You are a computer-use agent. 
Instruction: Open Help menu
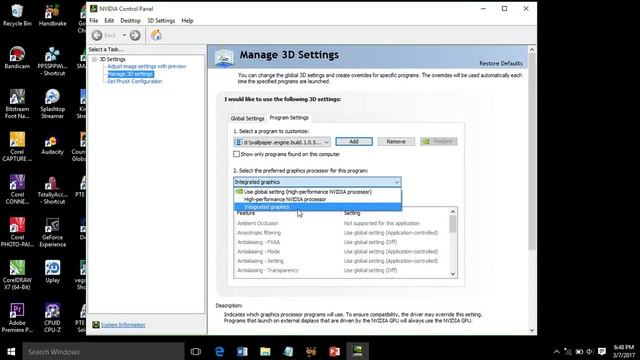click(187, 20)
